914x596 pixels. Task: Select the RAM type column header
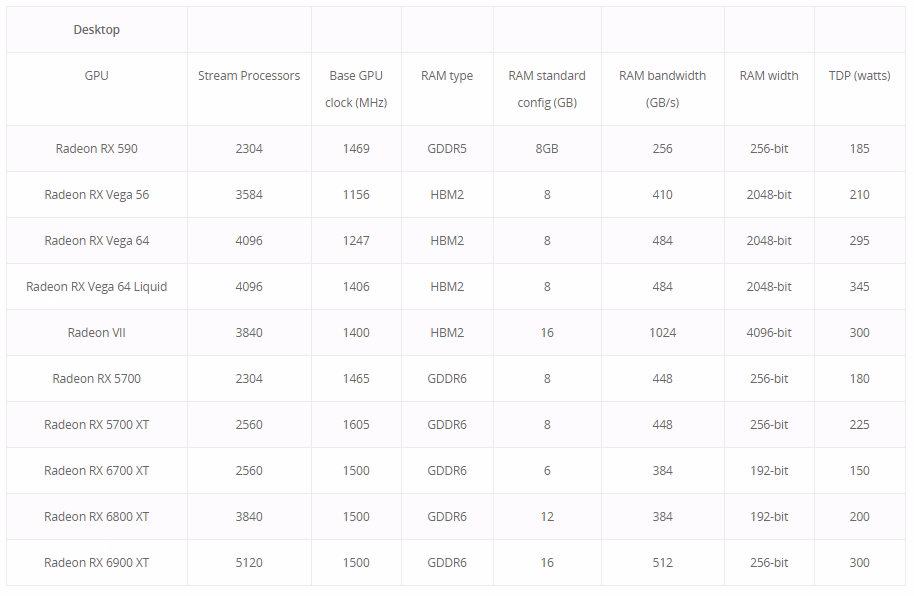click(x=447, y=76)
